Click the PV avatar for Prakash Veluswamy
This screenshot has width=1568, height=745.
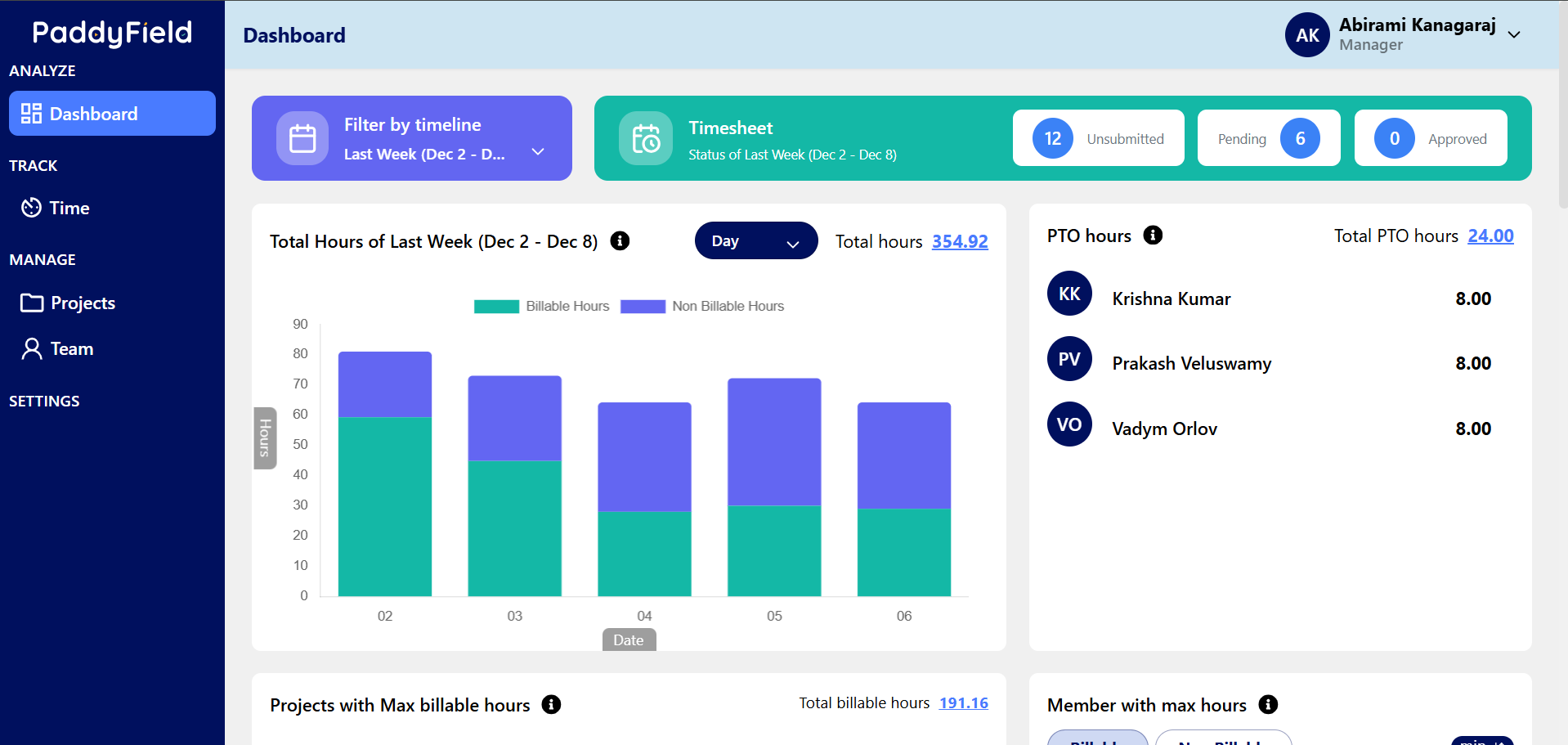click(x=1069, y=359)
